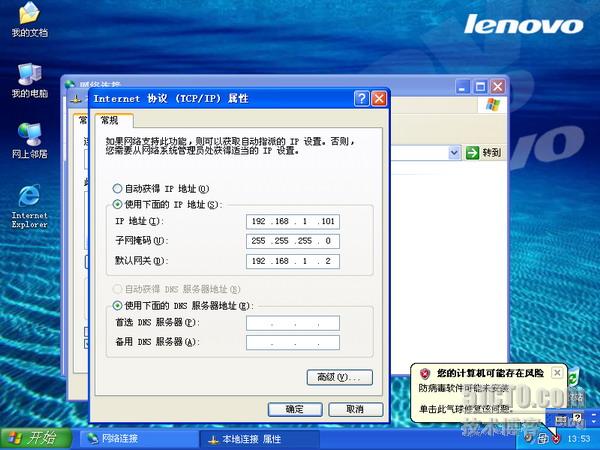Click the help question mark in the TCP/IP dialog
The height and width of the screenshot is (450, 600).
click(x=362, y=99)
